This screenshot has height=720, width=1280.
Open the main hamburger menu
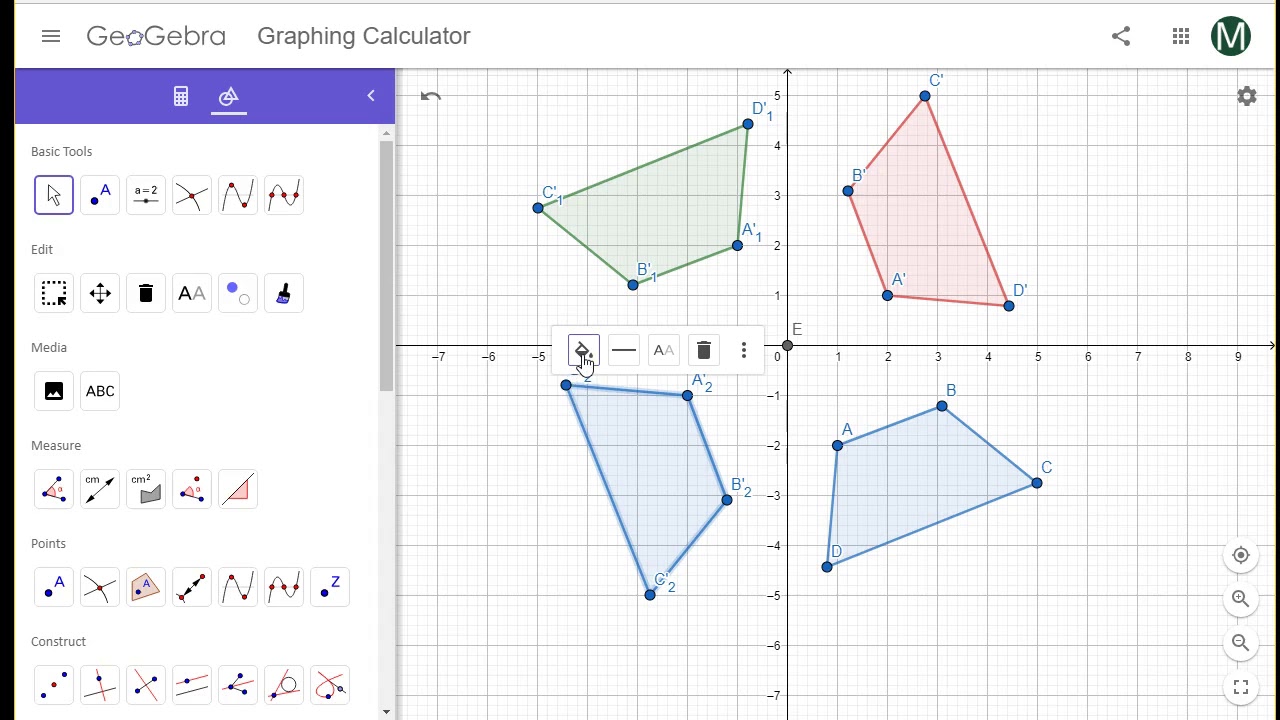tap(51, 36)
